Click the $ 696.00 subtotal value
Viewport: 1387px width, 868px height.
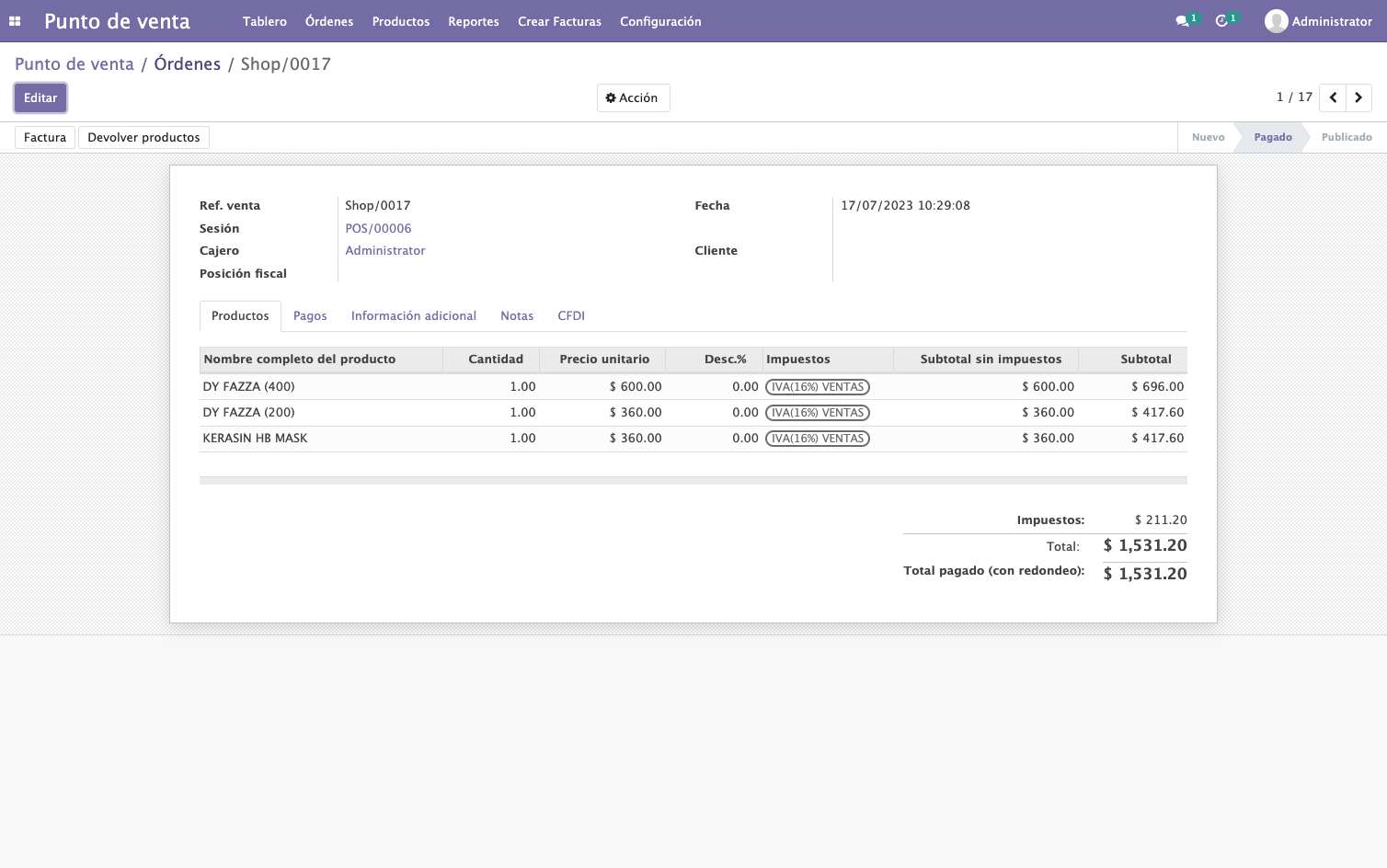tap(1157, 387)
